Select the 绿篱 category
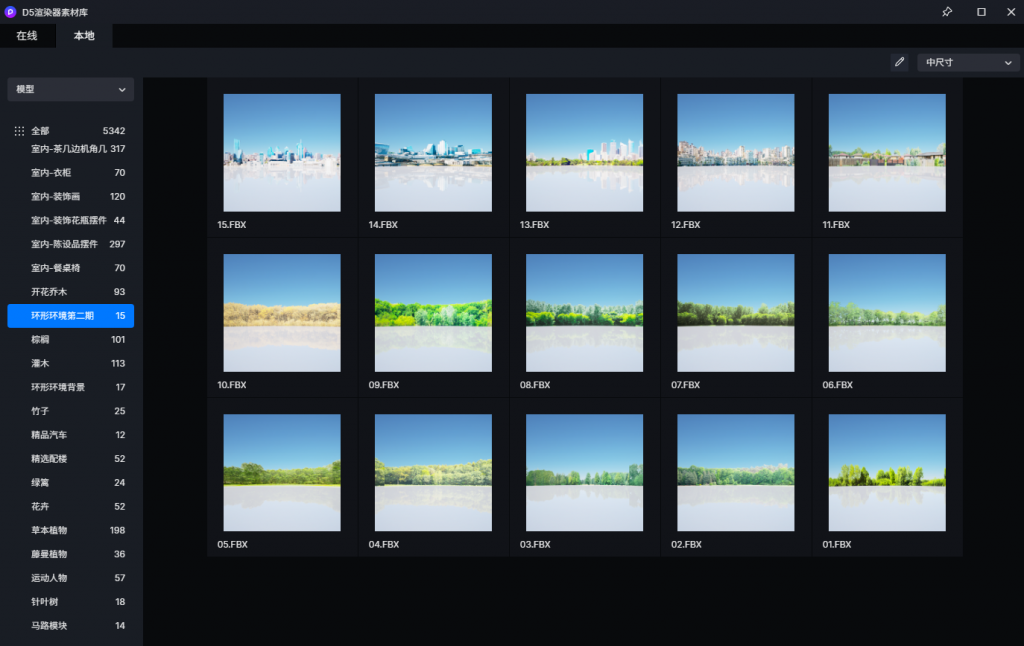 pyautogui.click(x=71, y=483)
